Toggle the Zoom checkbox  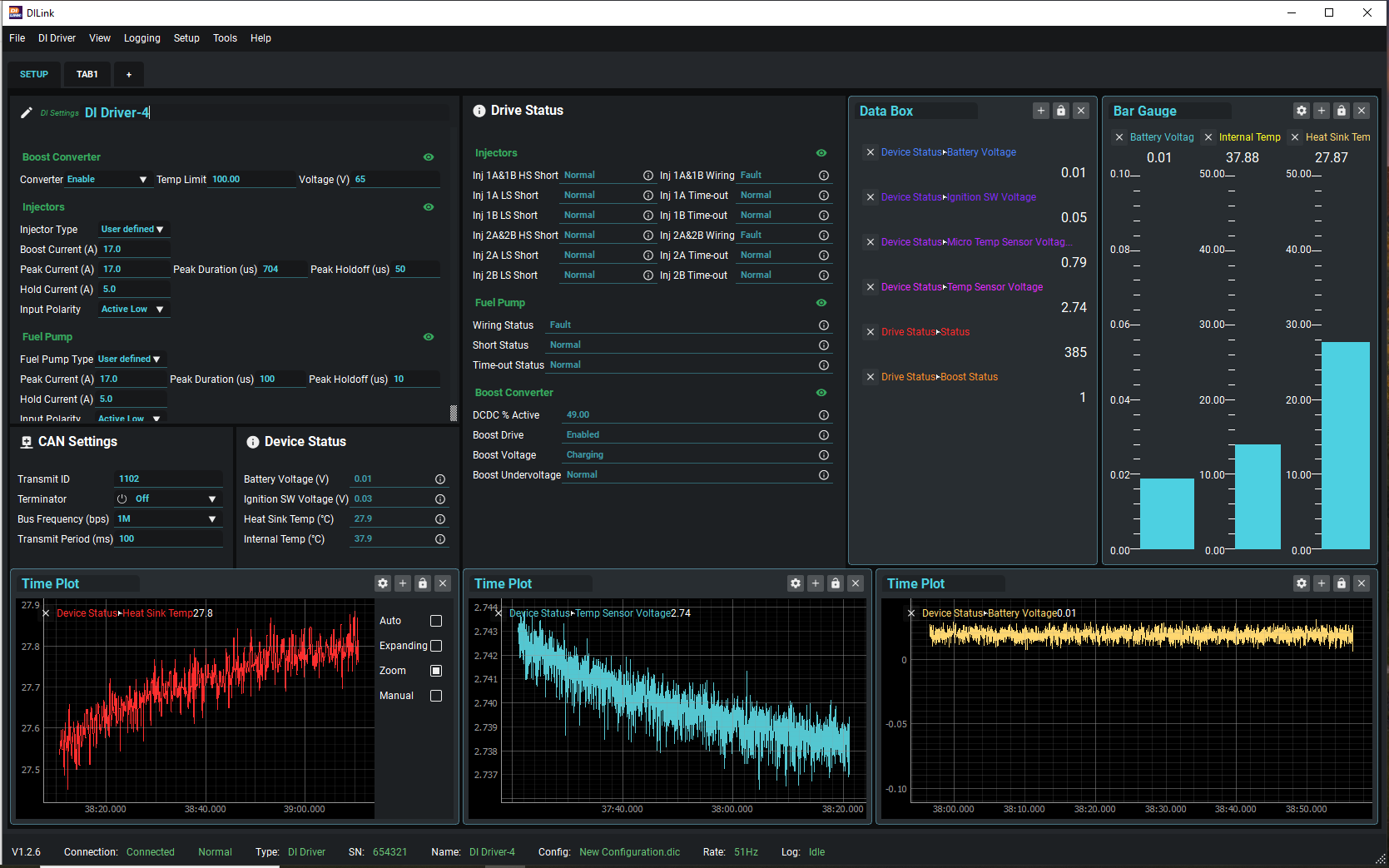coord(436,671)
